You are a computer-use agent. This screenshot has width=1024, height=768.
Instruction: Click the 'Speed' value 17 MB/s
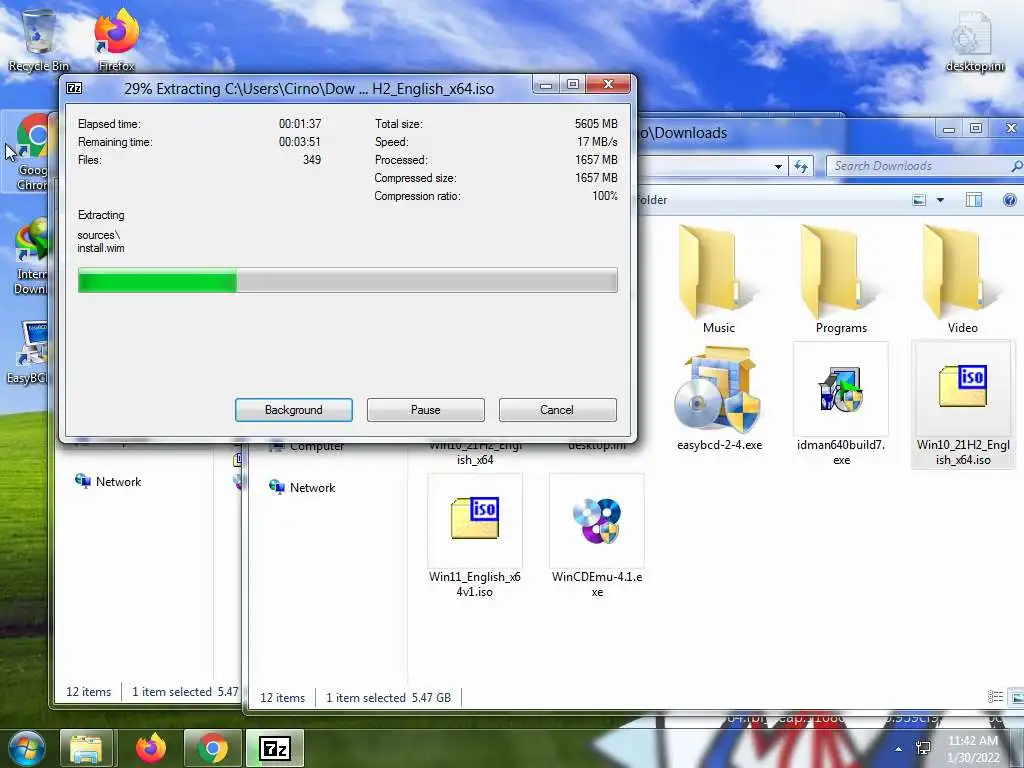click(597, 142)
